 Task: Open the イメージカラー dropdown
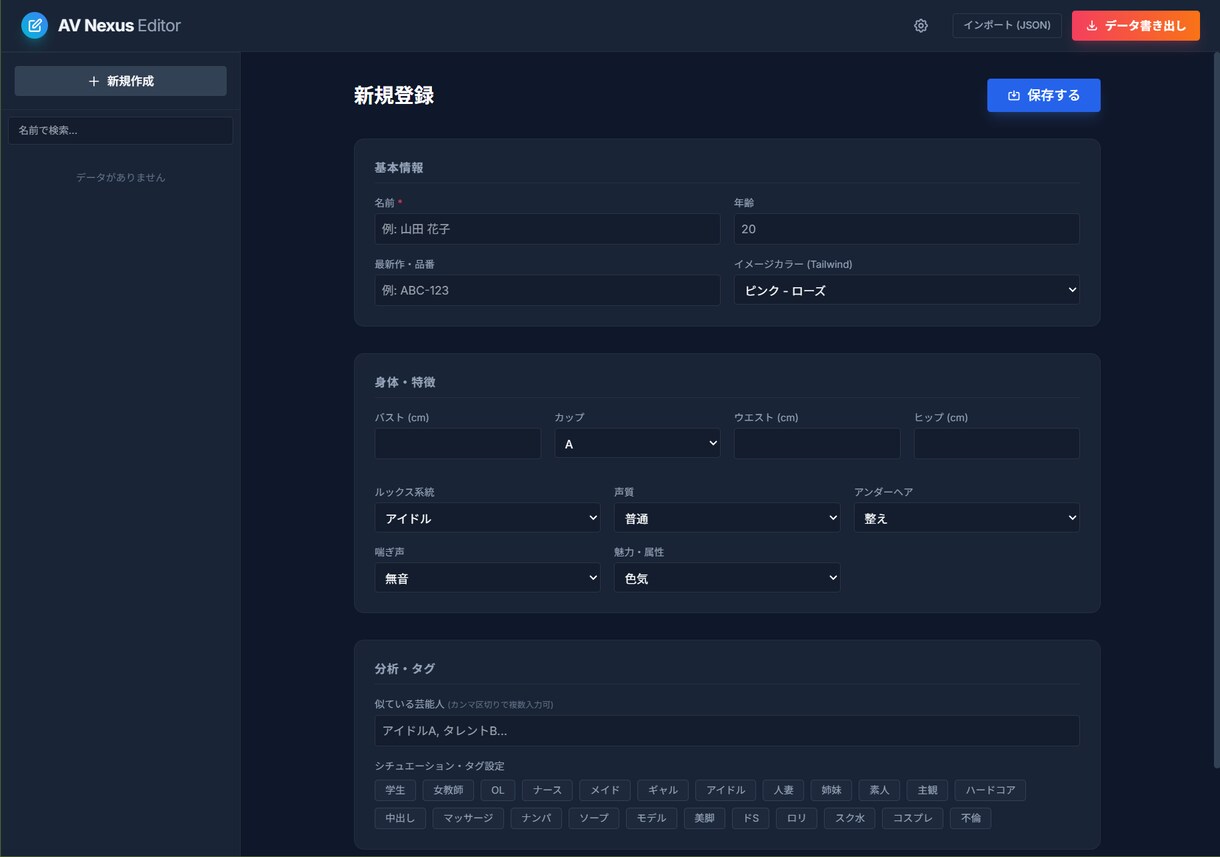(x=906, y=290)
